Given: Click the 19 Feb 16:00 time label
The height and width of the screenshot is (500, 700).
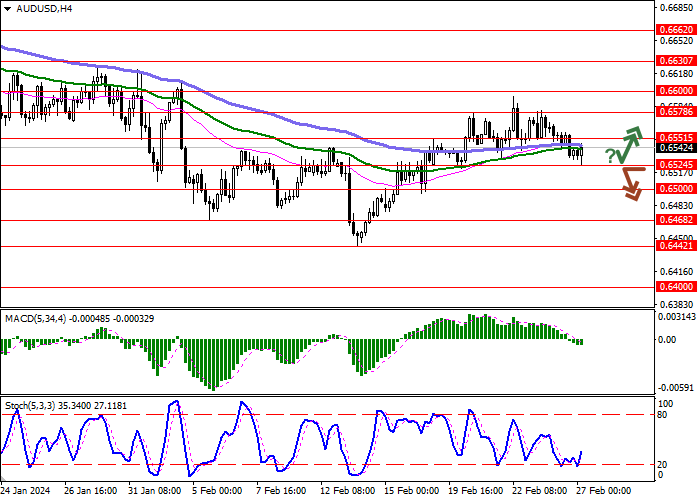Looking at the screenshot, I should tap(476, 491).
